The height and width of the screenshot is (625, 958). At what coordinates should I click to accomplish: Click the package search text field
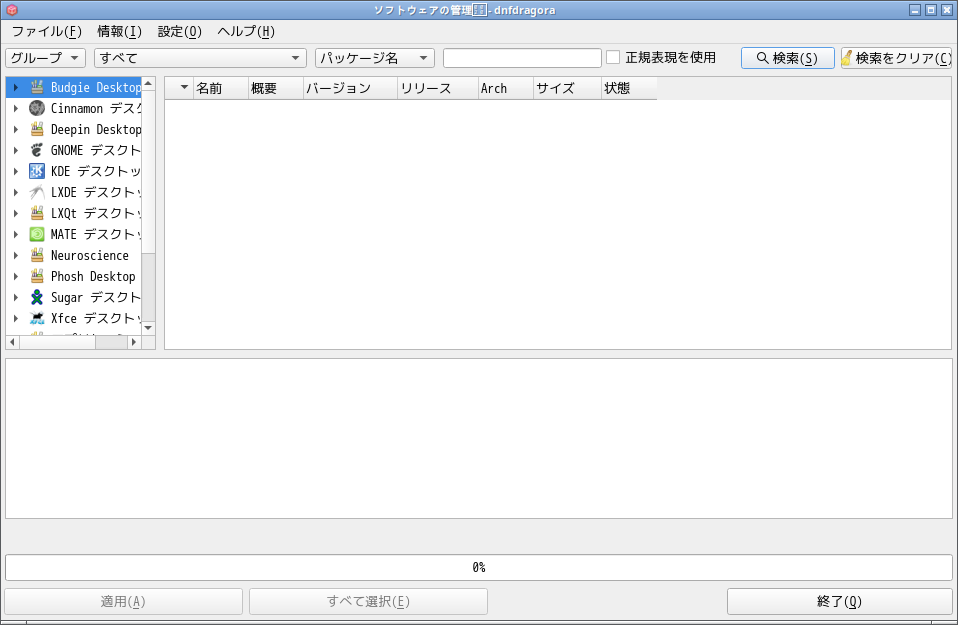[522, 58]
